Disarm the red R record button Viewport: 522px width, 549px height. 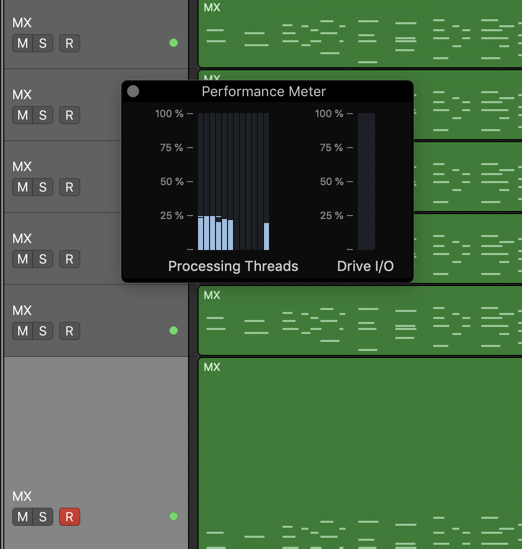tap(69, 517)
